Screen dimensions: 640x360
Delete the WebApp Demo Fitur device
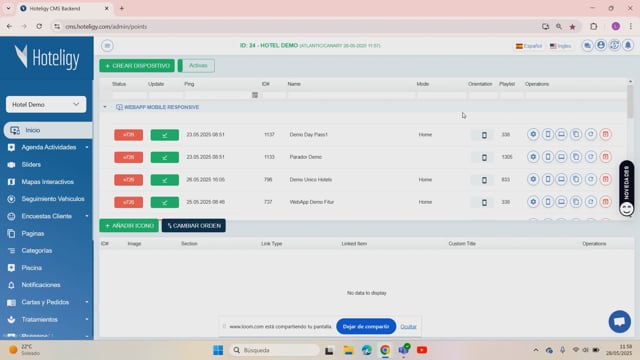point(605,202)
